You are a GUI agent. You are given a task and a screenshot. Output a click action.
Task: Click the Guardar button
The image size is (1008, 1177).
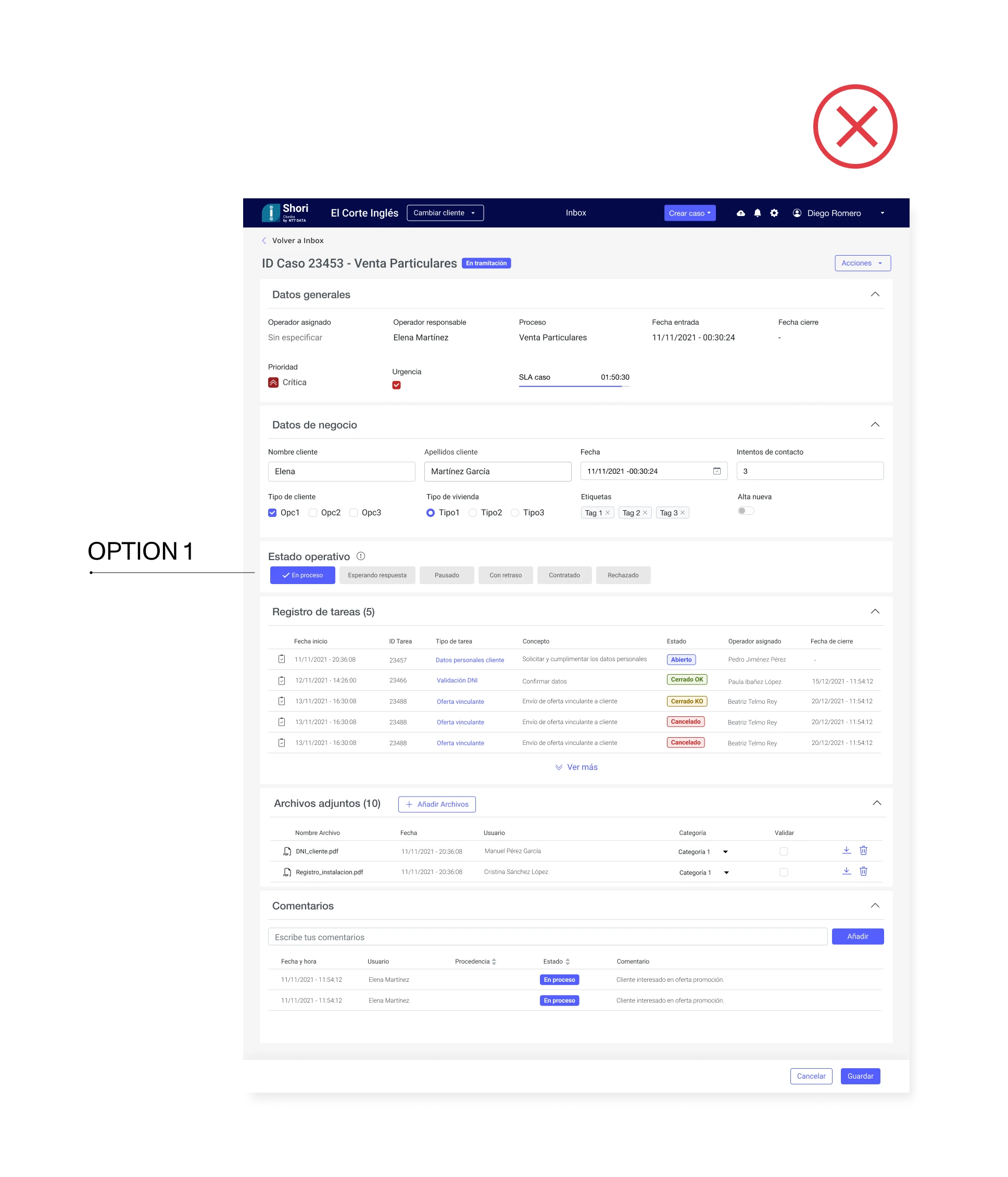pos(860,1076)
